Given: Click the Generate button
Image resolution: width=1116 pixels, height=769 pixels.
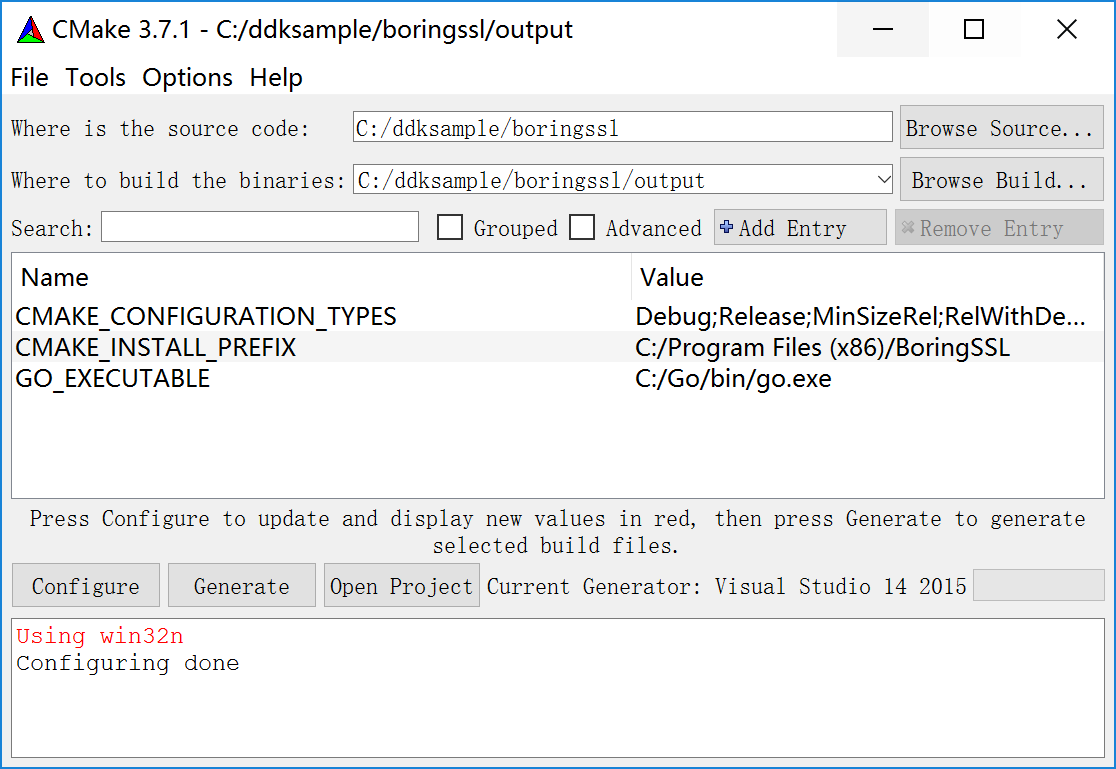Looking at the screenshot, I should [241, 585].
